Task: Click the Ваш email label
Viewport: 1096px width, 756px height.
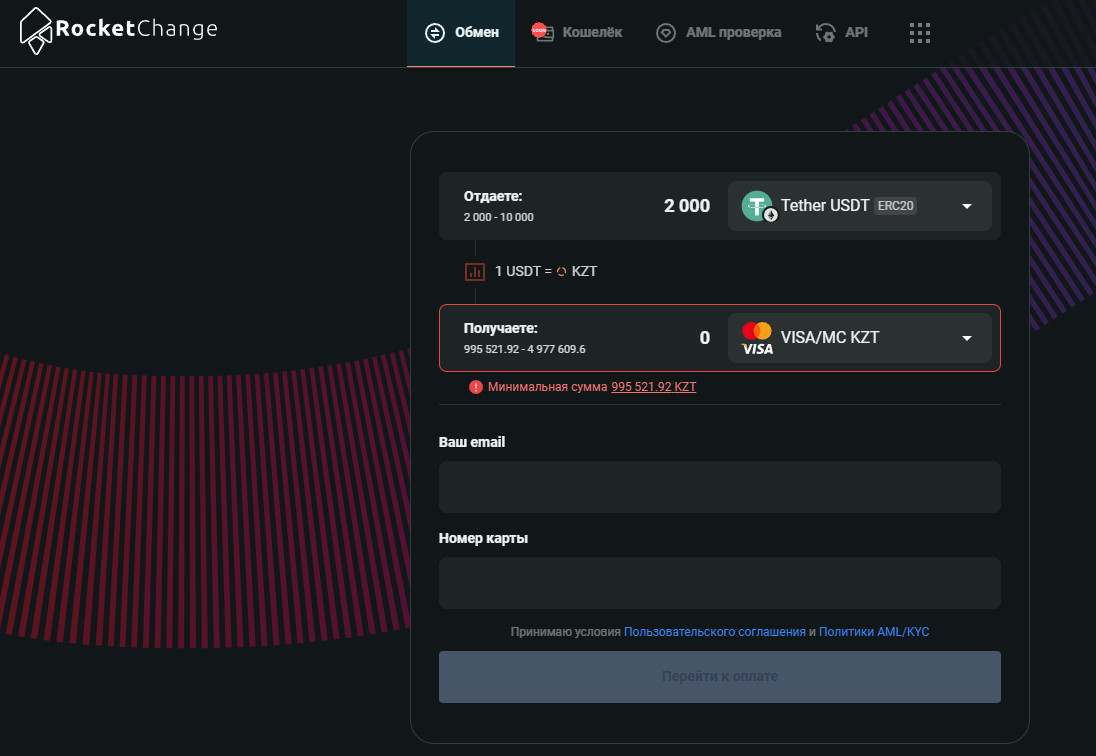Action: [x=472, y=442]
